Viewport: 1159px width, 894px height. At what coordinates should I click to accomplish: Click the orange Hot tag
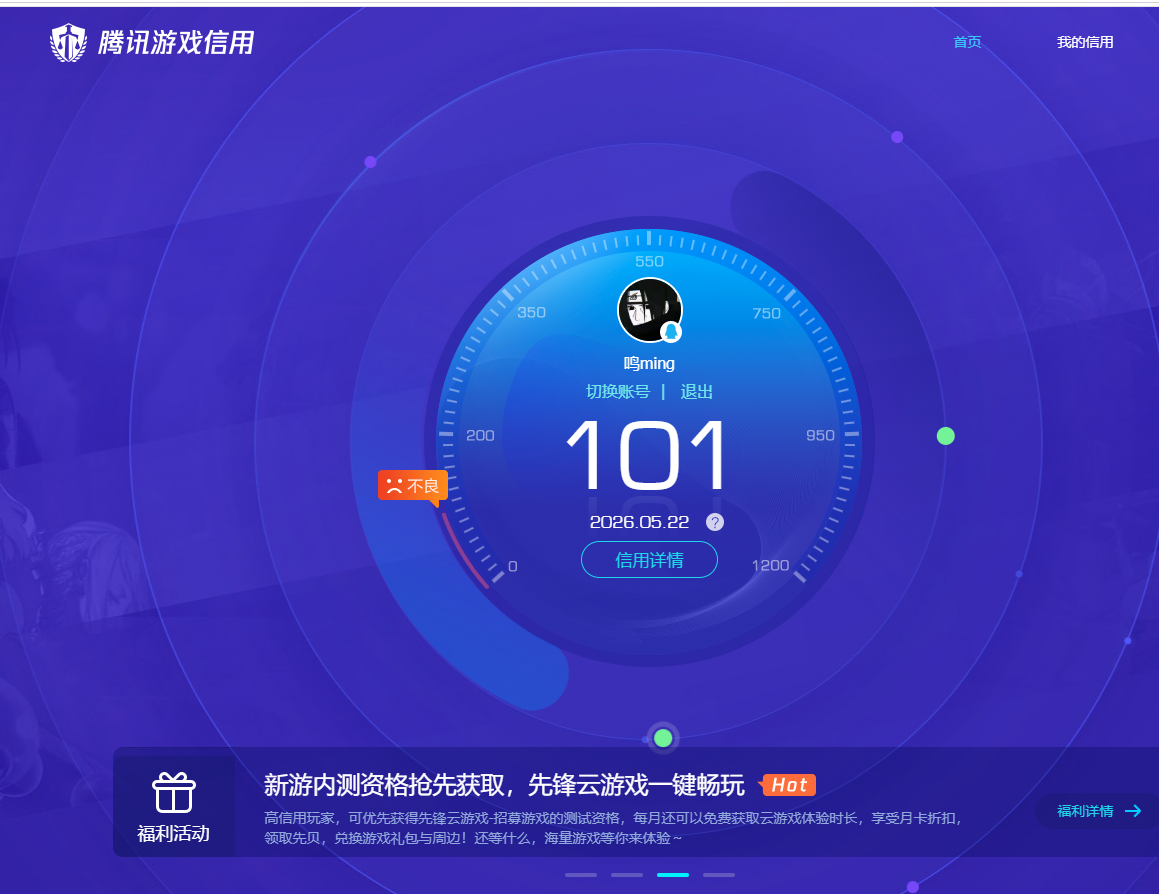coord(789,785)
